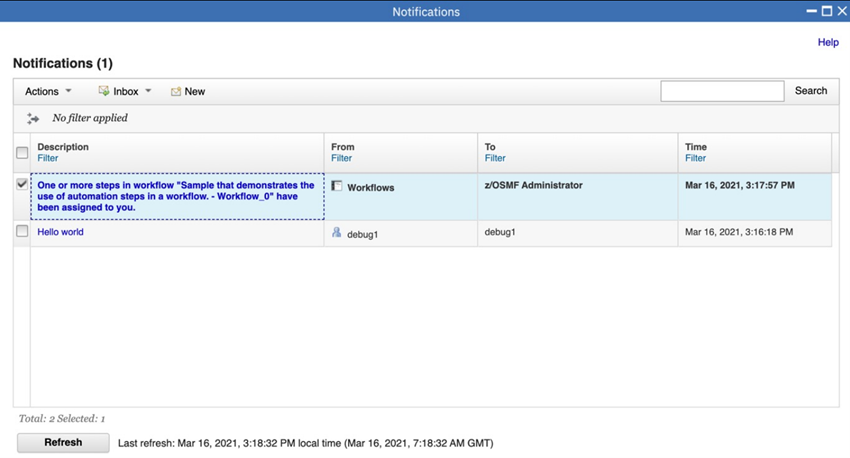The image size is (850, 458).
Task: Sort by the From column header
Action: point(343,147)
